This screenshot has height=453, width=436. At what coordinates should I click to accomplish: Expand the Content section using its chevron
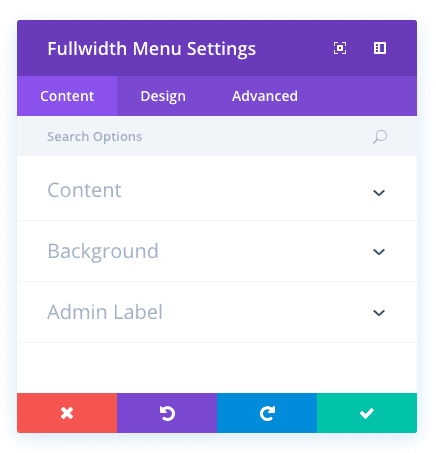[379, 193]
